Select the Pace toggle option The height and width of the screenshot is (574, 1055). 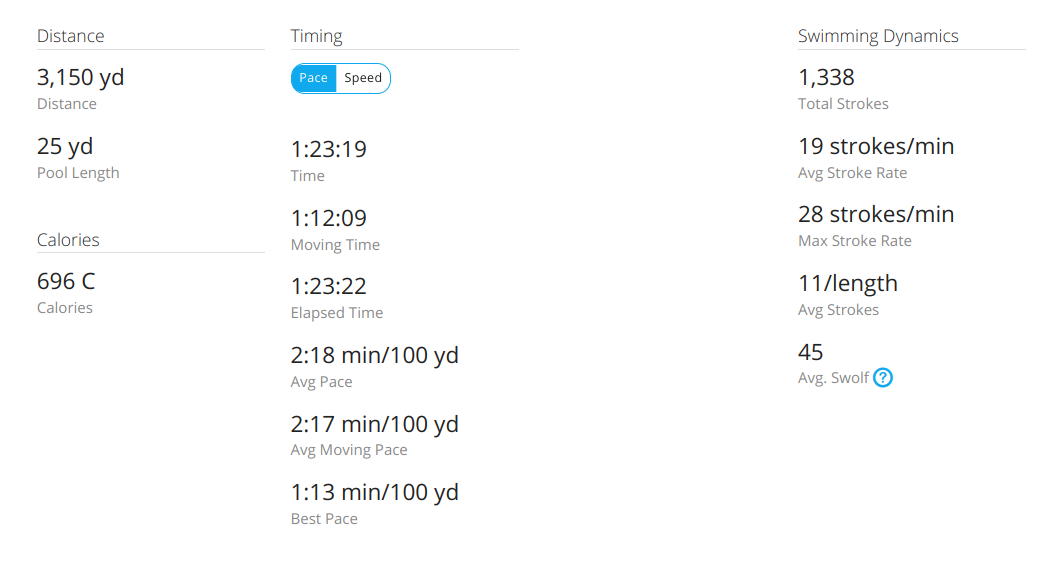click(x=314, y=78)
